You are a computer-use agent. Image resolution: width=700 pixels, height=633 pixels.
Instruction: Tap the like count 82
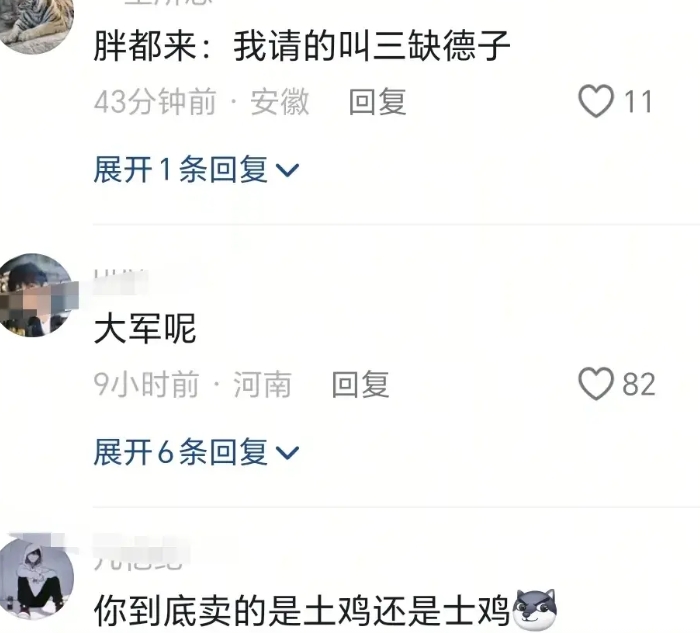click(x=639, y=384)
